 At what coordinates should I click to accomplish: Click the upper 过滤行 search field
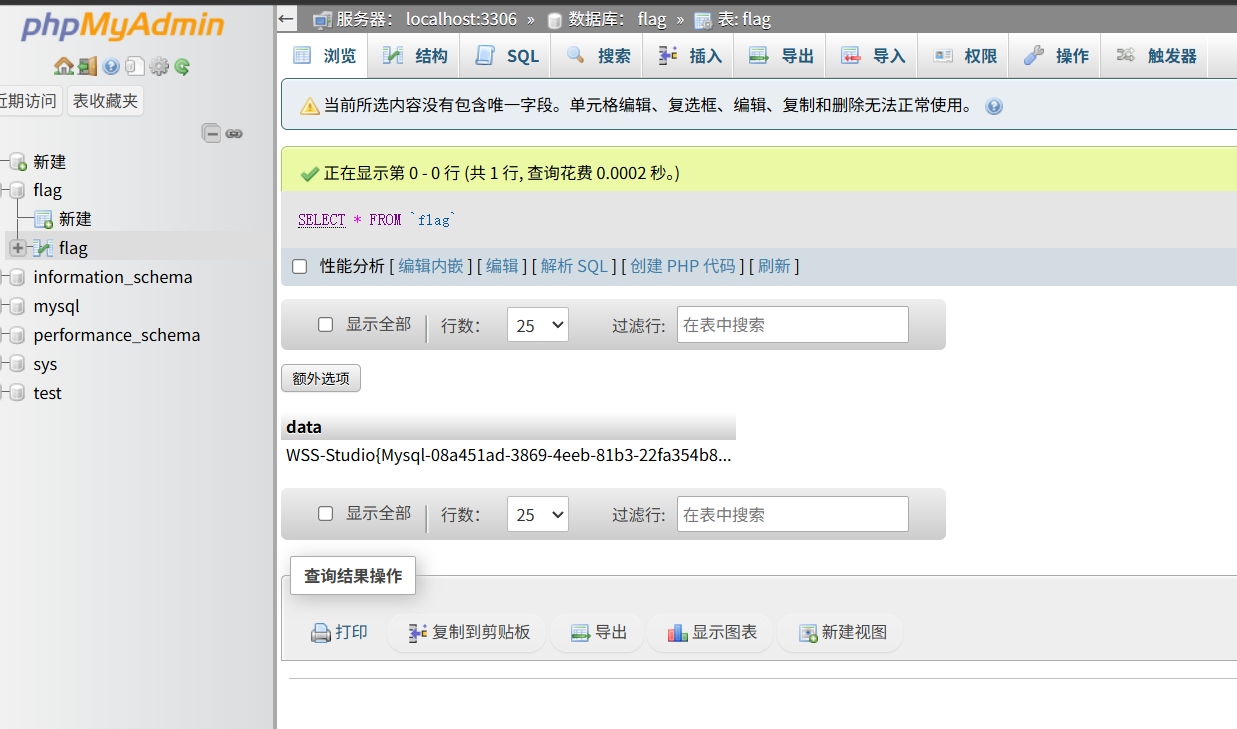[793, 325]
